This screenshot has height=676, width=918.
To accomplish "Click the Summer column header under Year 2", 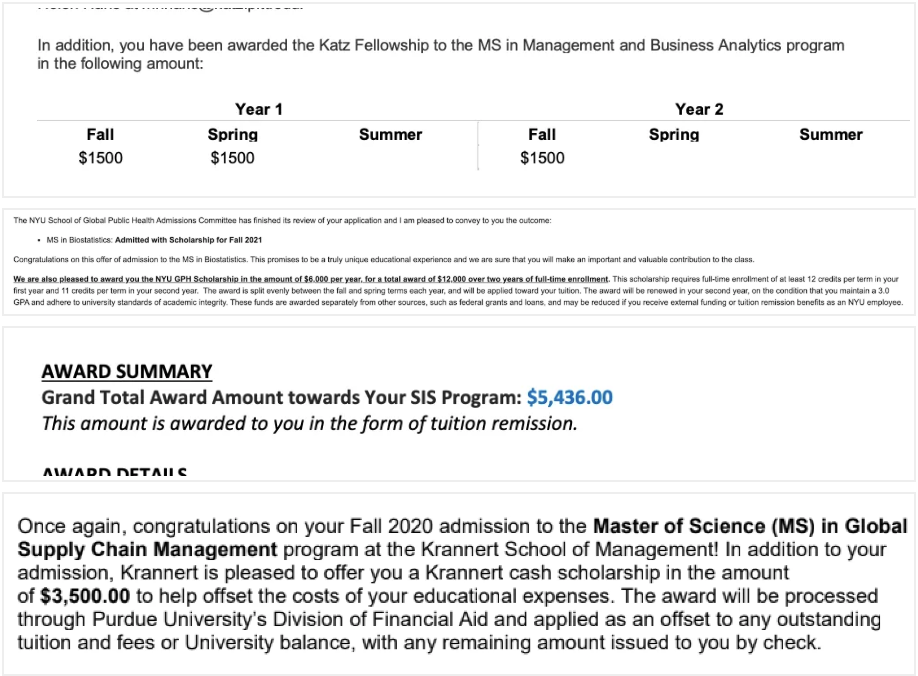I will tap(830, 134).
